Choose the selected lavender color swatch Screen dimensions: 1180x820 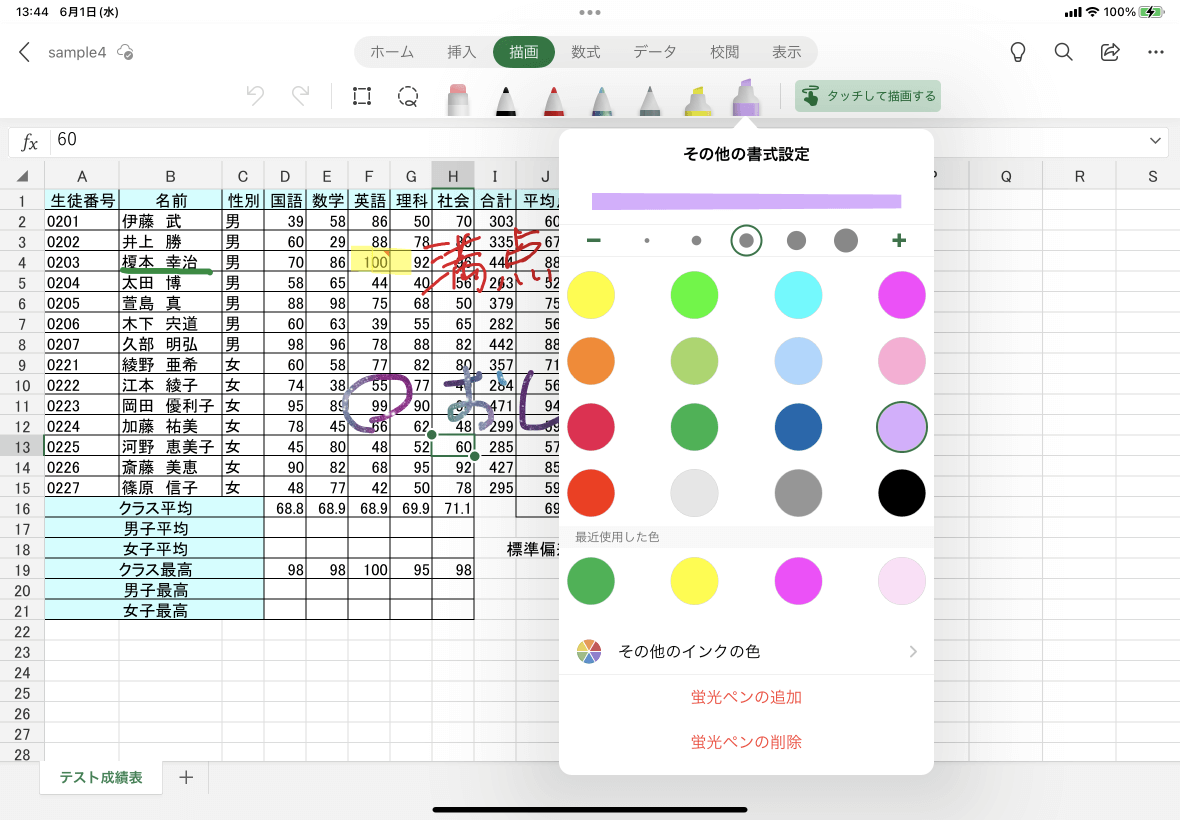coord(902,427)
